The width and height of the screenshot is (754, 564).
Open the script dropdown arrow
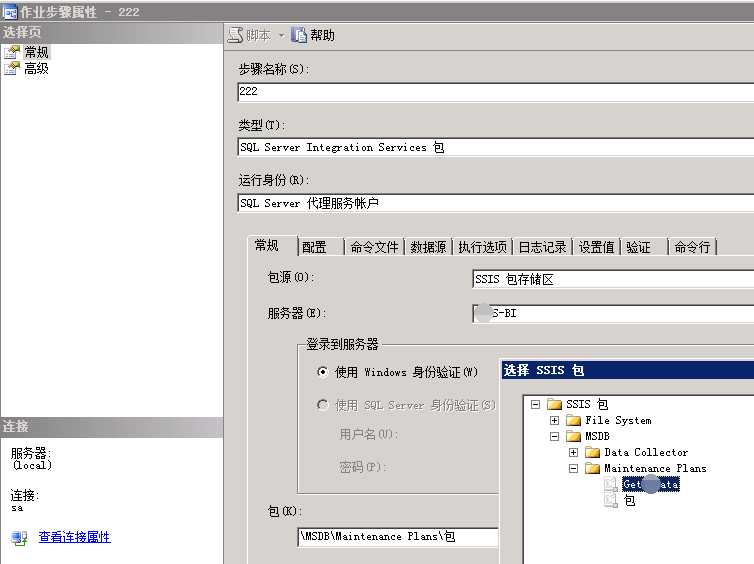(x=282, y=36)
